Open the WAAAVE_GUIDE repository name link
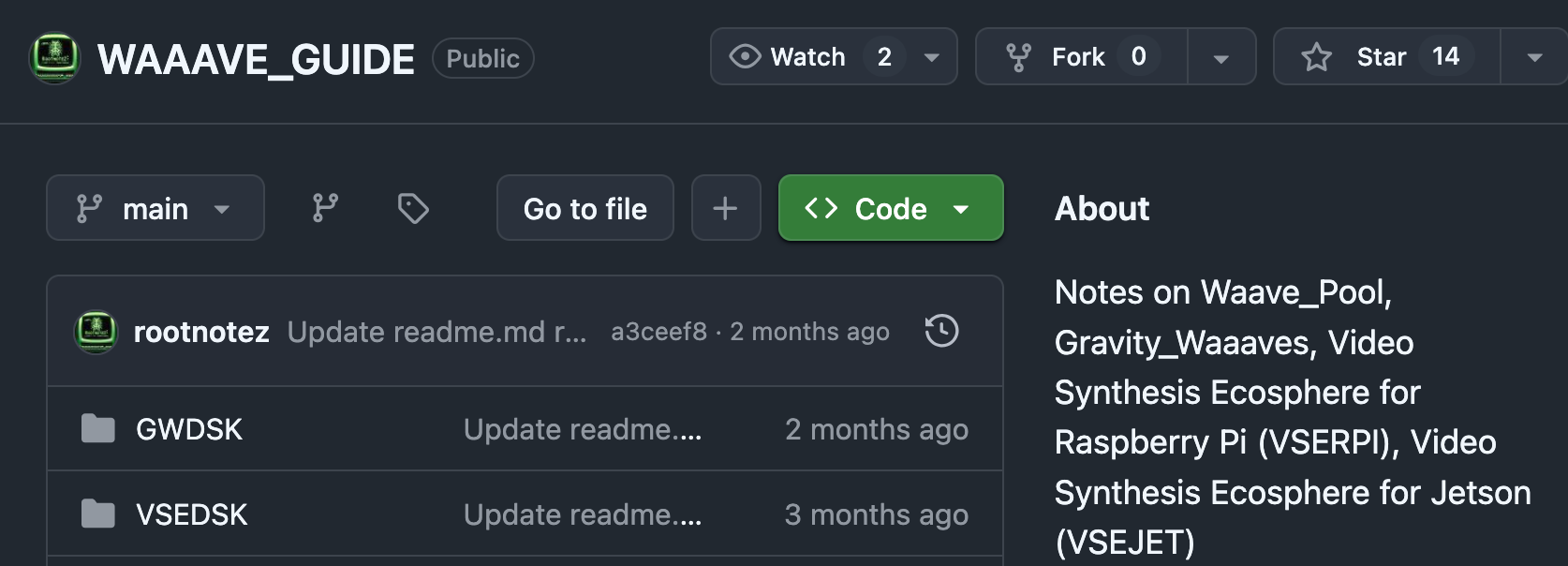1568x566 pixels. tap(256, 60)
